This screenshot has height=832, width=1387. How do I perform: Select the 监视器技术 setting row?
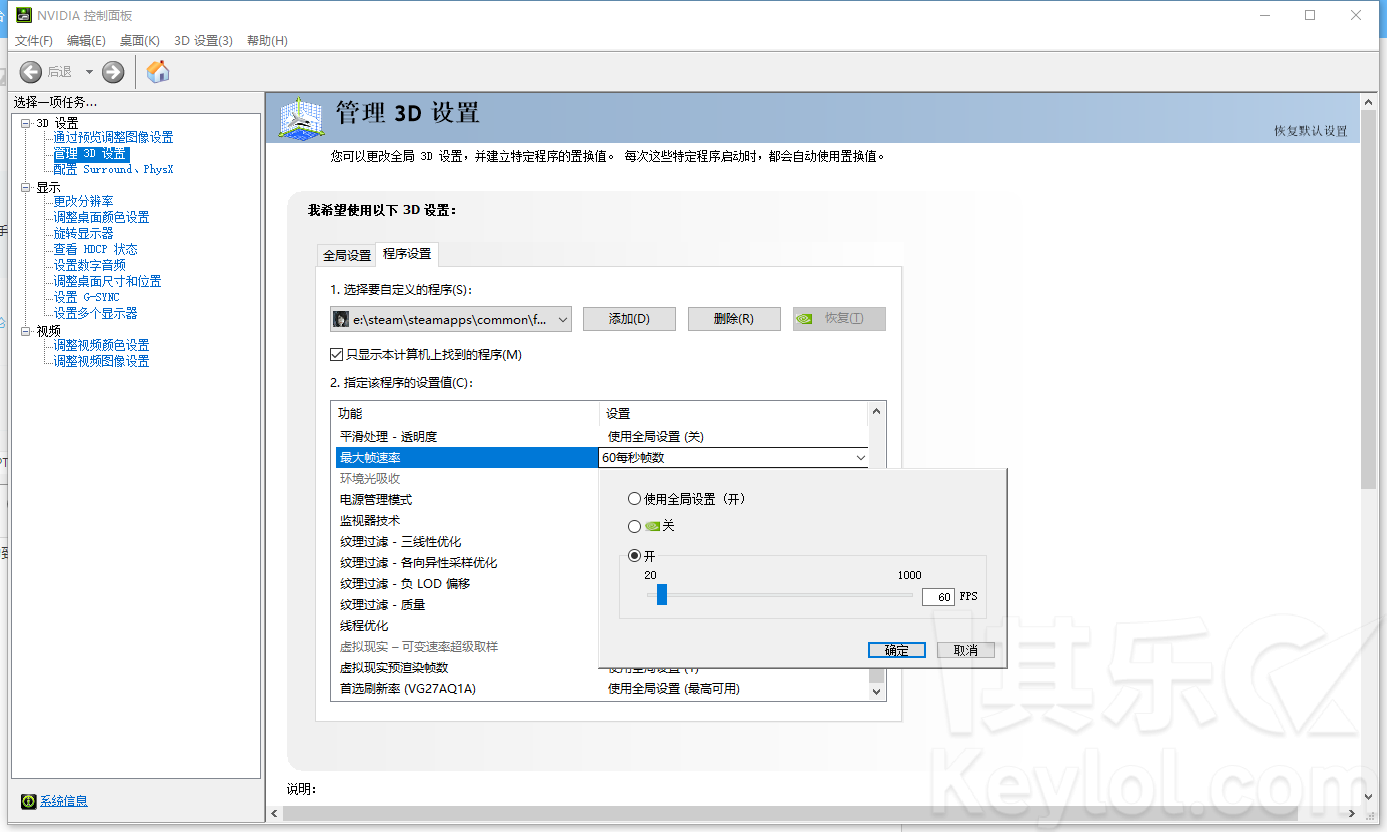(x=465, y=520)
